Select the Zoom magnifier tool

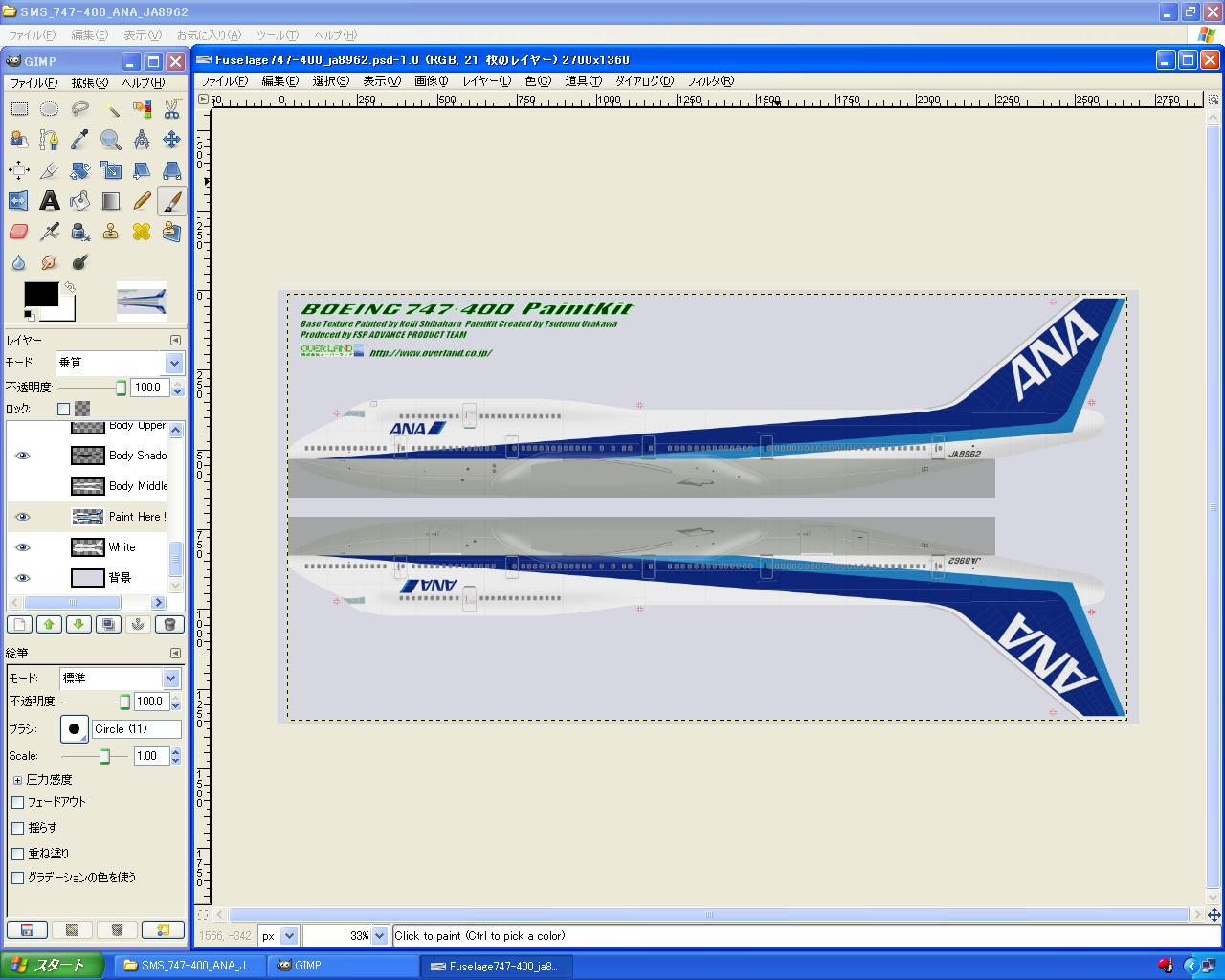coord(110,140)
